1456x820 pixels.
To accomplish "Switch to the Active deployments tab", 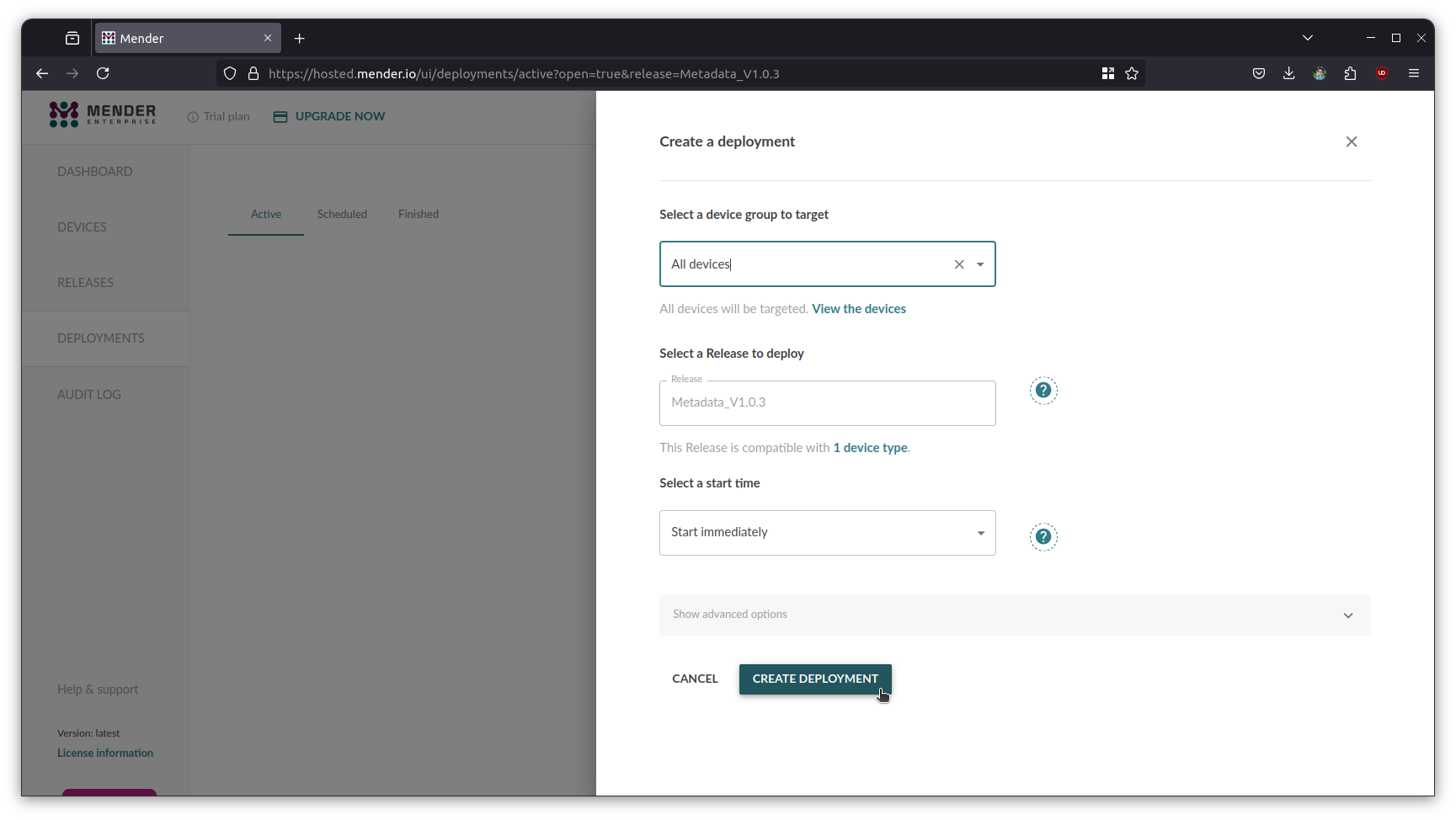I will [x=266, y=215].
